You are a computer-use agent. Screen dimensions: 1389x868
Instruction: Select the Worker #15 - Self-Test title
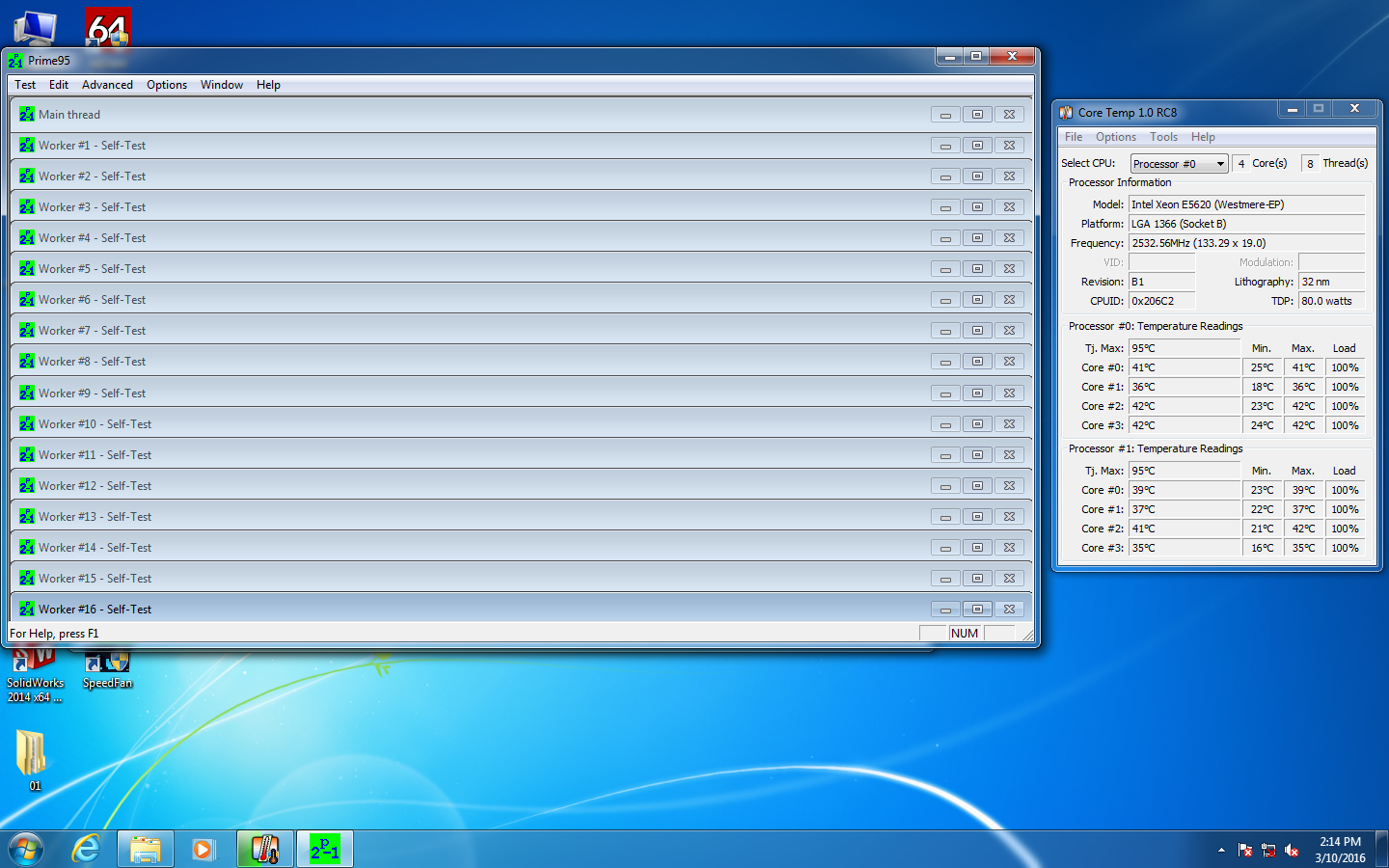coord(95,579)
